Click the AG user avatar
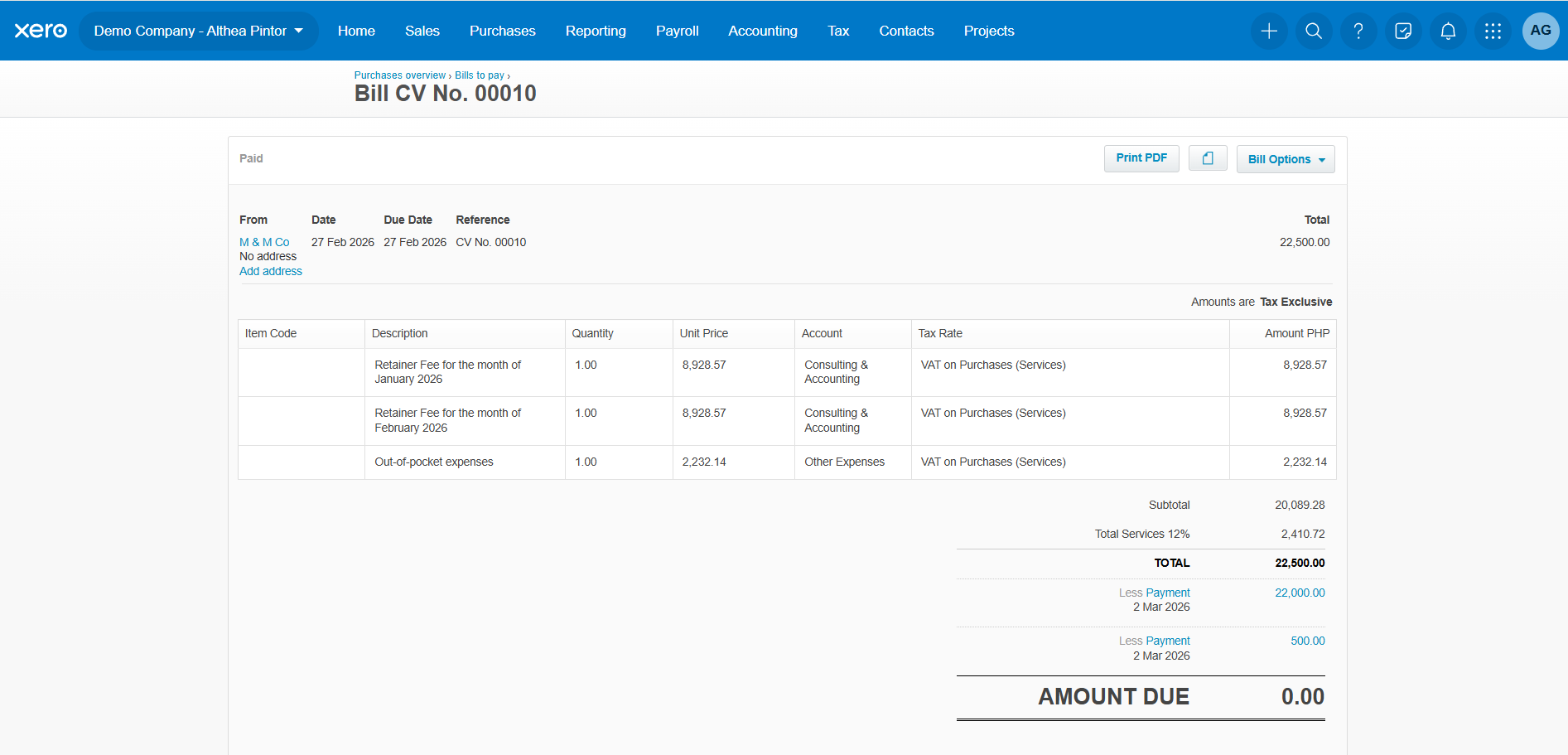The height and width of the screenshot is (755, 1568). (1541, 31)
